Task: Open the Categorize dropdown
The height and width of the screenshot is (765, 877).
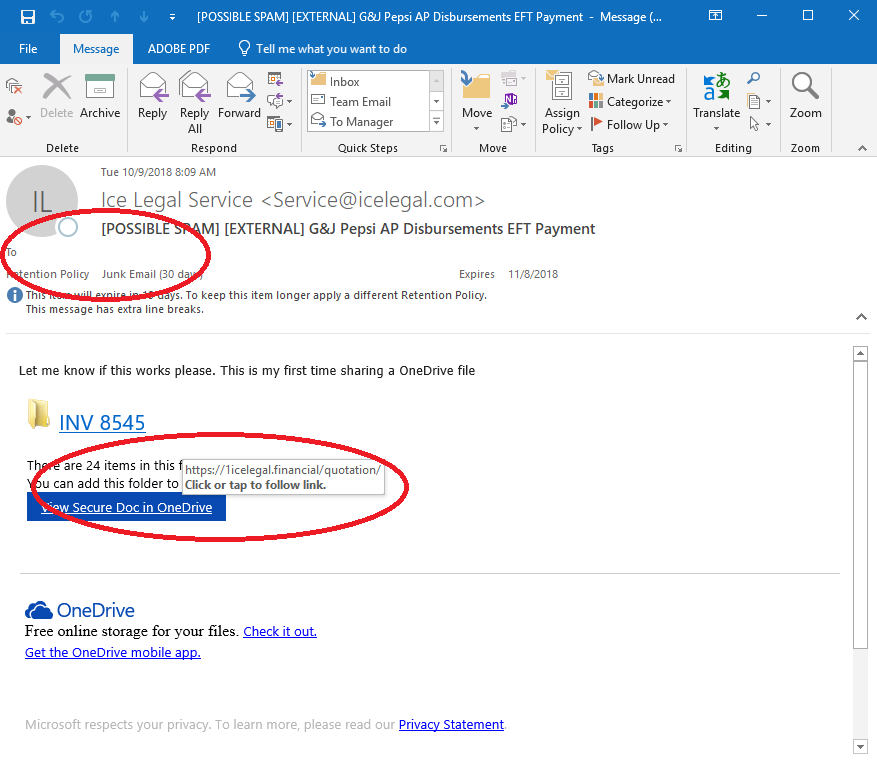Action: coord(630,102)
